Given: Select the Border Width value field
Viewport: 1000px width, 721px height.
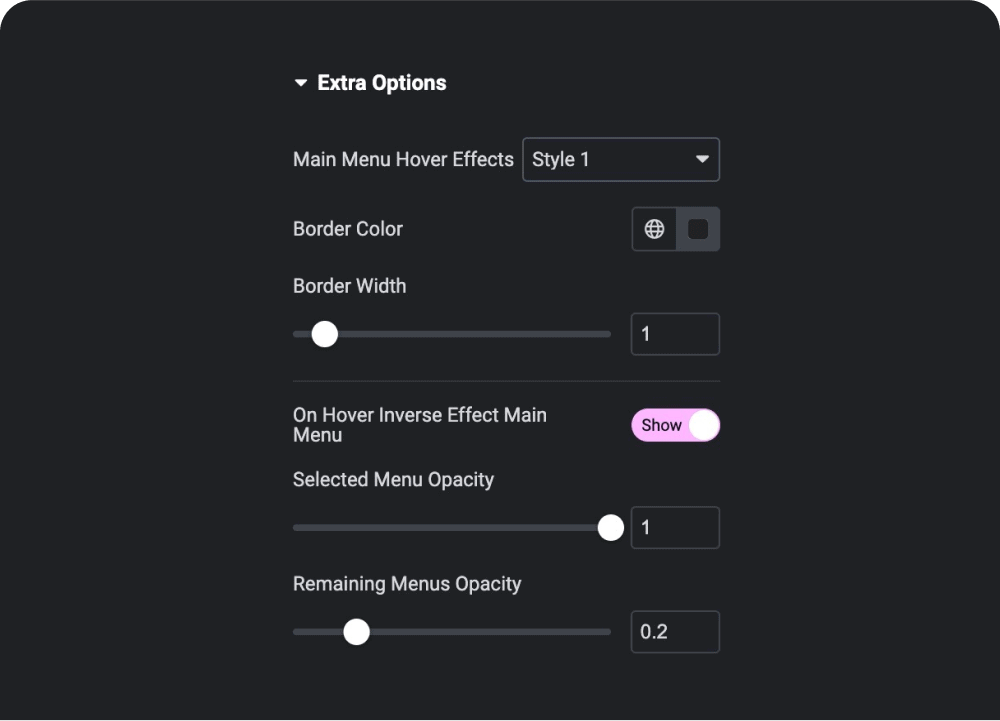Looking at the screenshot, I should (x=675, y=334).
